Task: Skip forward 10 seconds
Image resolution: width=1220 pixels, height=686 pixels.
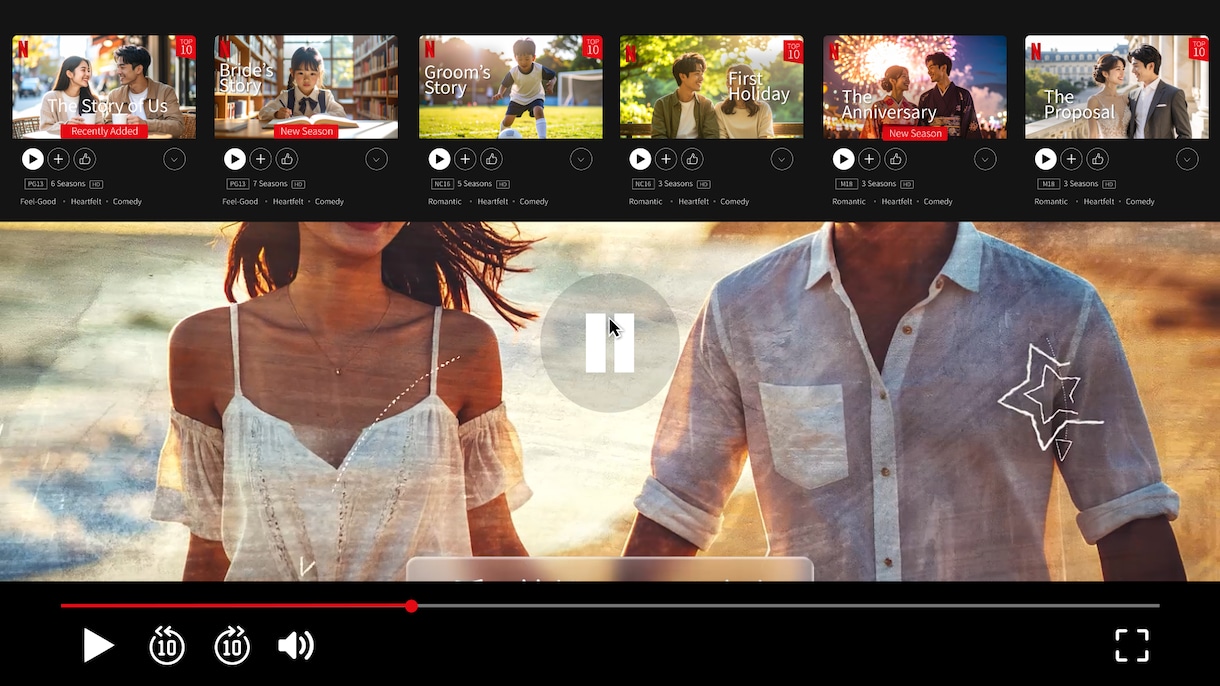Action: pos(232,646)
